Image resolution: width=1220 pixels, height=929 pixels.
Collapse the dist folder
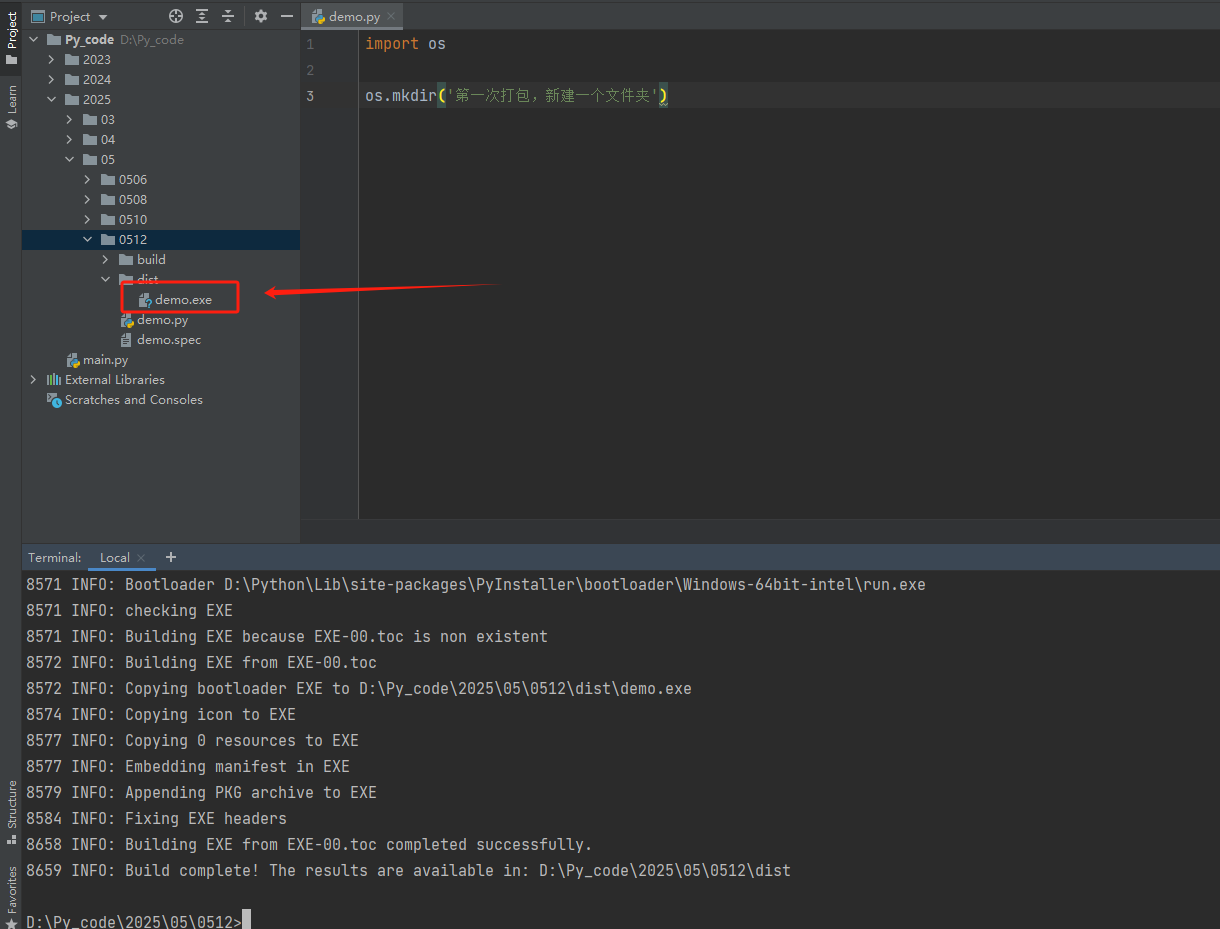point(105,280)
